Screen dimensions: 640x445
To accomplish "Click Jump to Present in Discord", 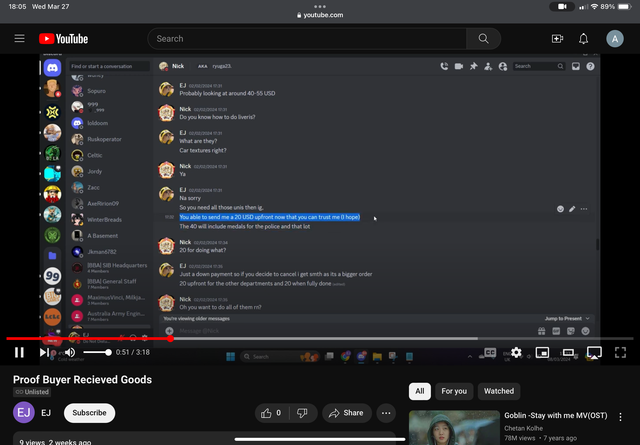I will pos(567,318).
